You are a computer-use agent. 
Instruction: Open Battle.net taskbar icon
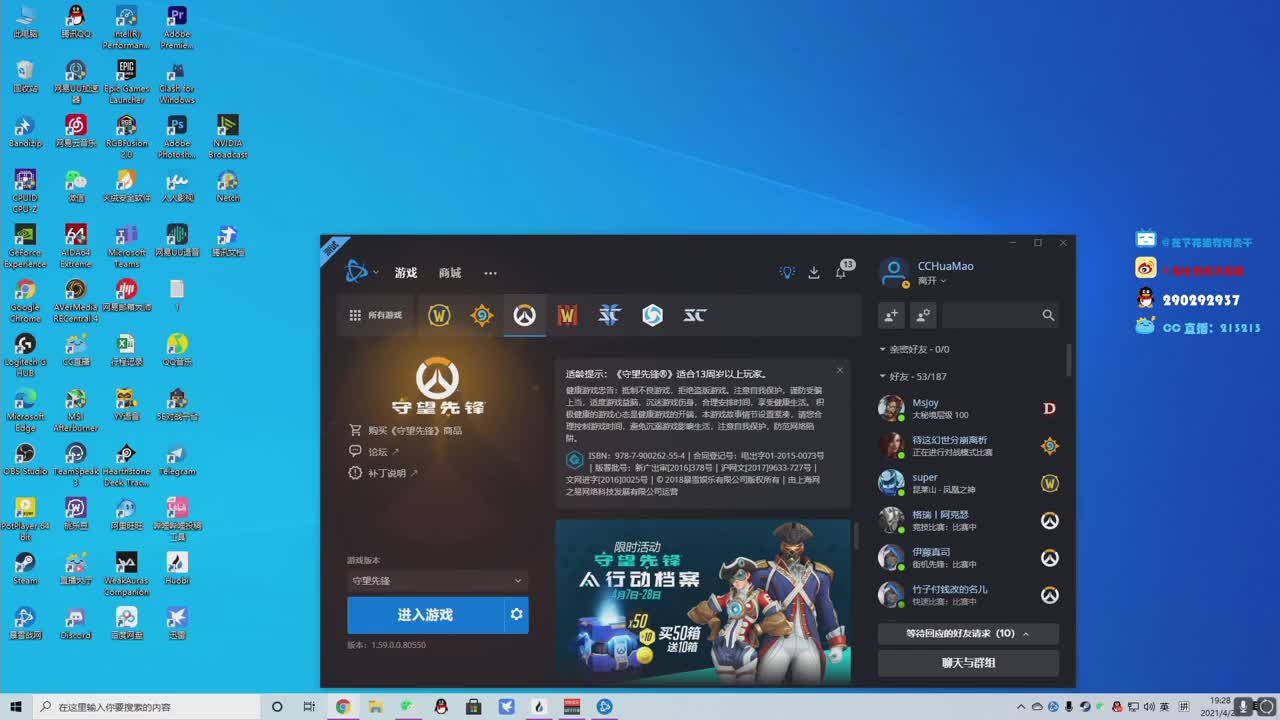[x=604, y=707]
